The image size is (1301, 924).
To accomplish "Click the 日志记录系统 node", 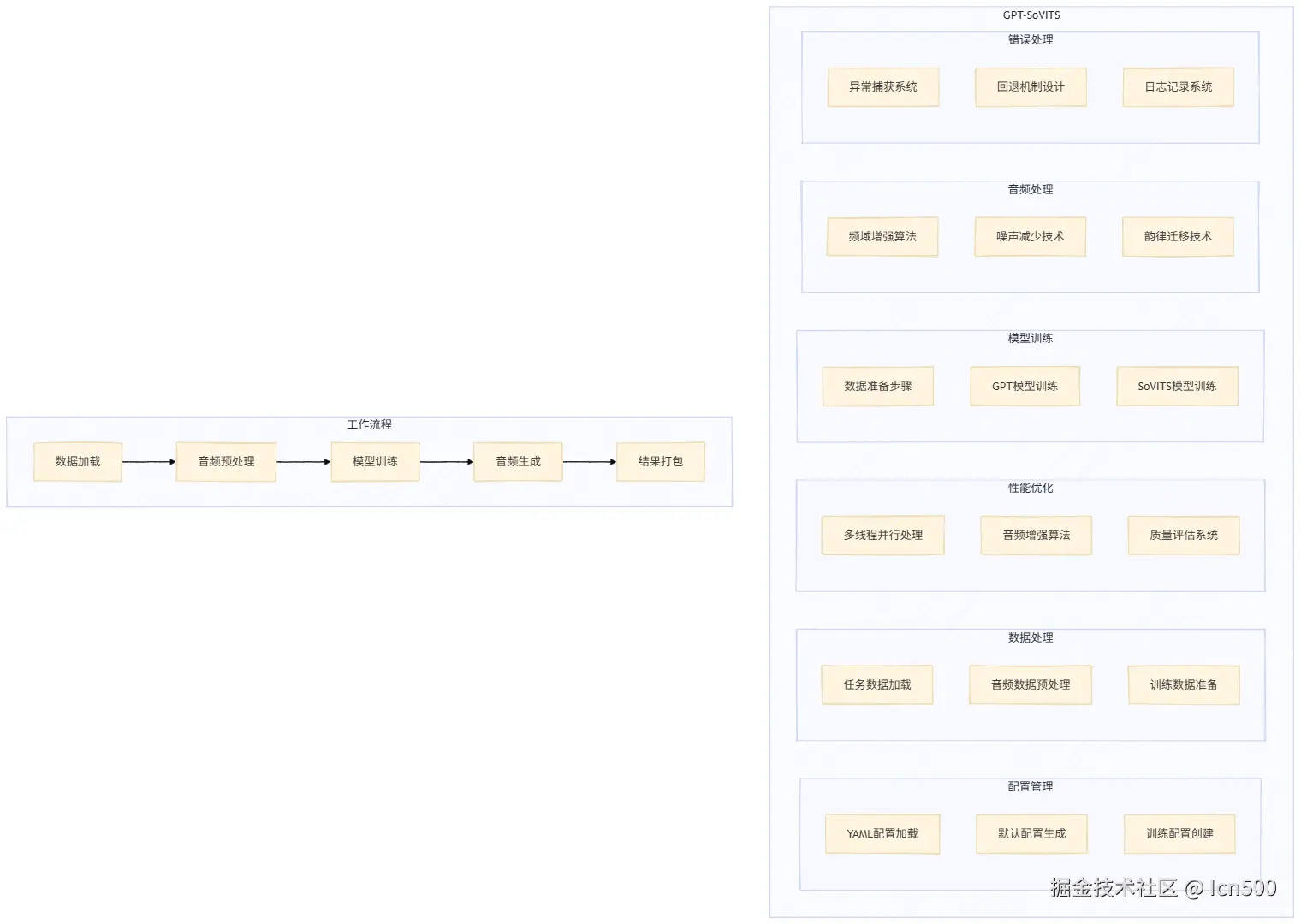I will (x=1179, y=87).
